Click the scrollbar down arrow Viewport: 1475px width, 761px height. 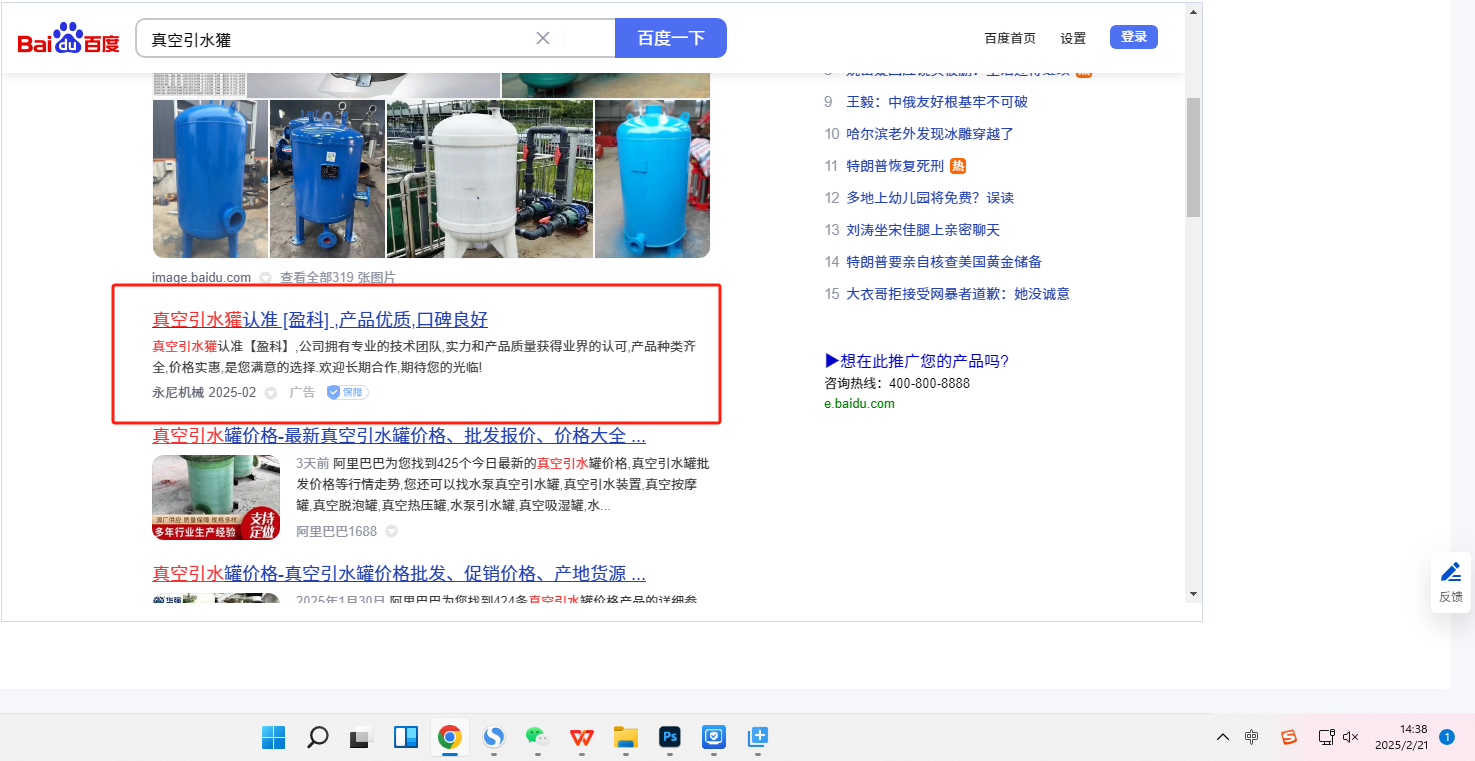[x=1193, y=593]
